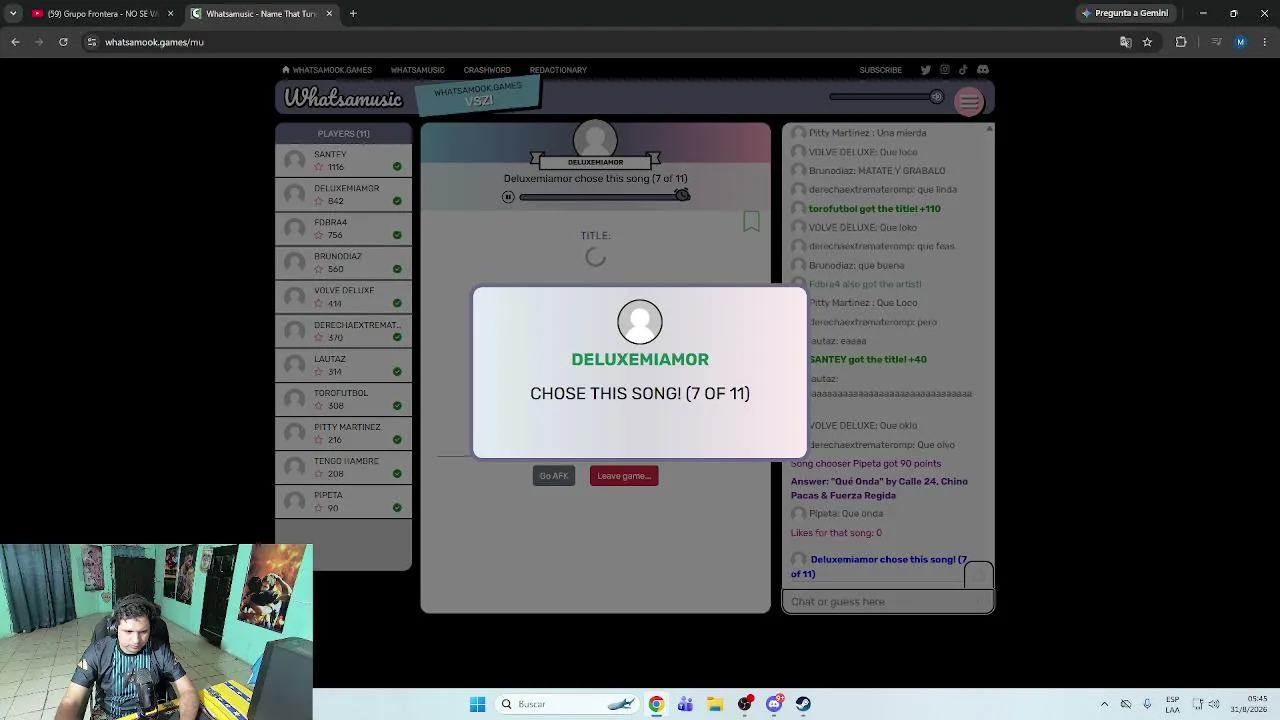1280x720 pixels.
Task: Open the hamburger menu in Whatsamusic header
Action: [969, 101]
